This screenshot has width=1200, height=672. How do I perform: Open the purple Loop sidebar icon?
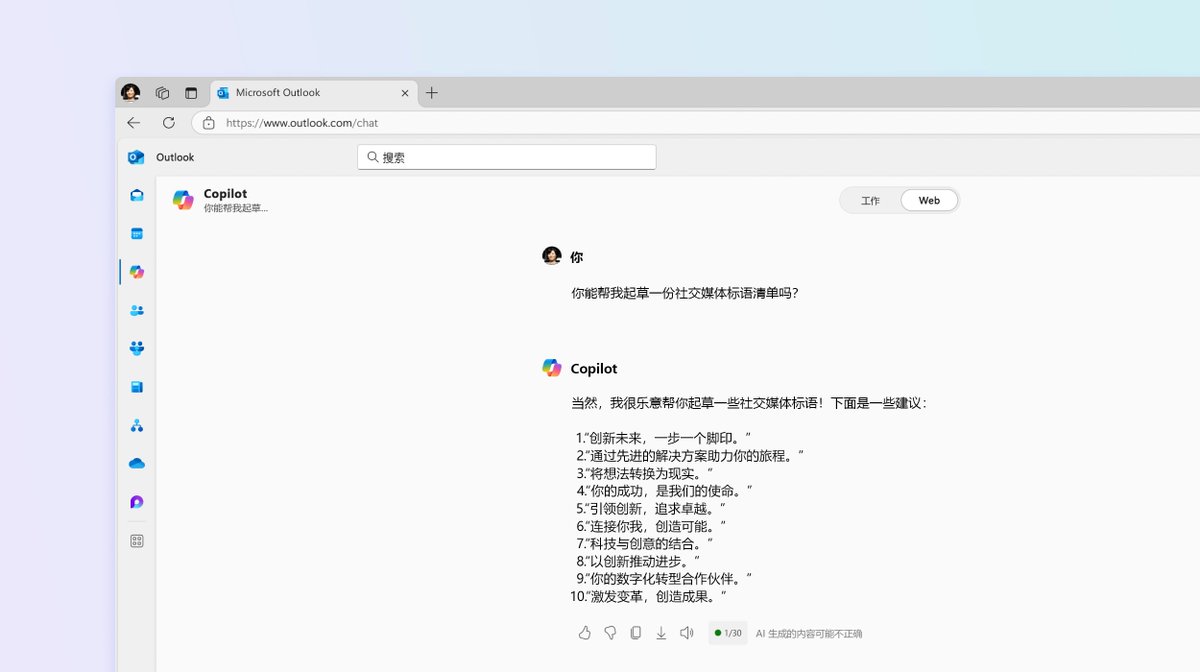point(137,502)
